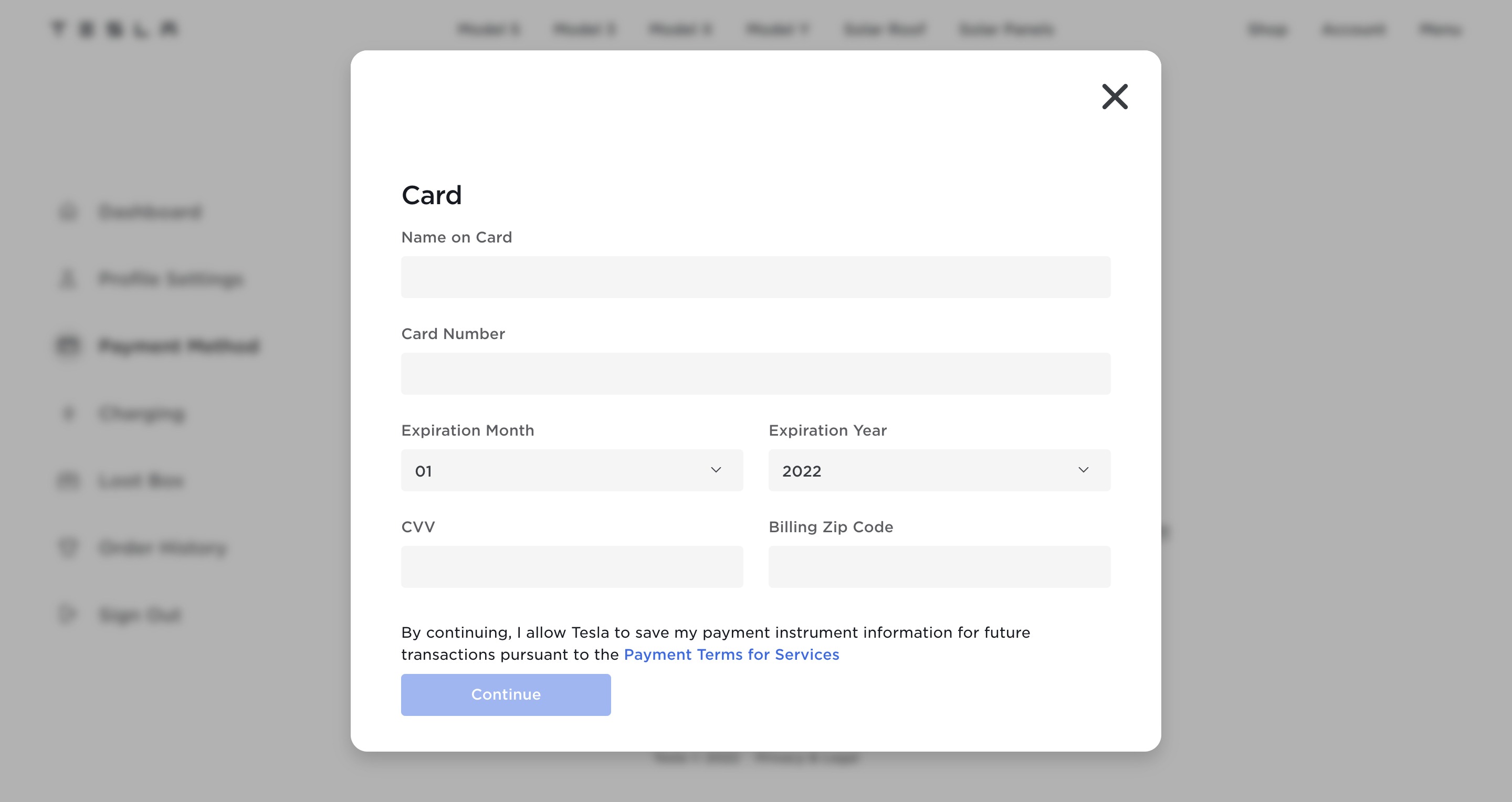Open the Account menu in top navigation

pyautogui.click(x=1353, y=29)
